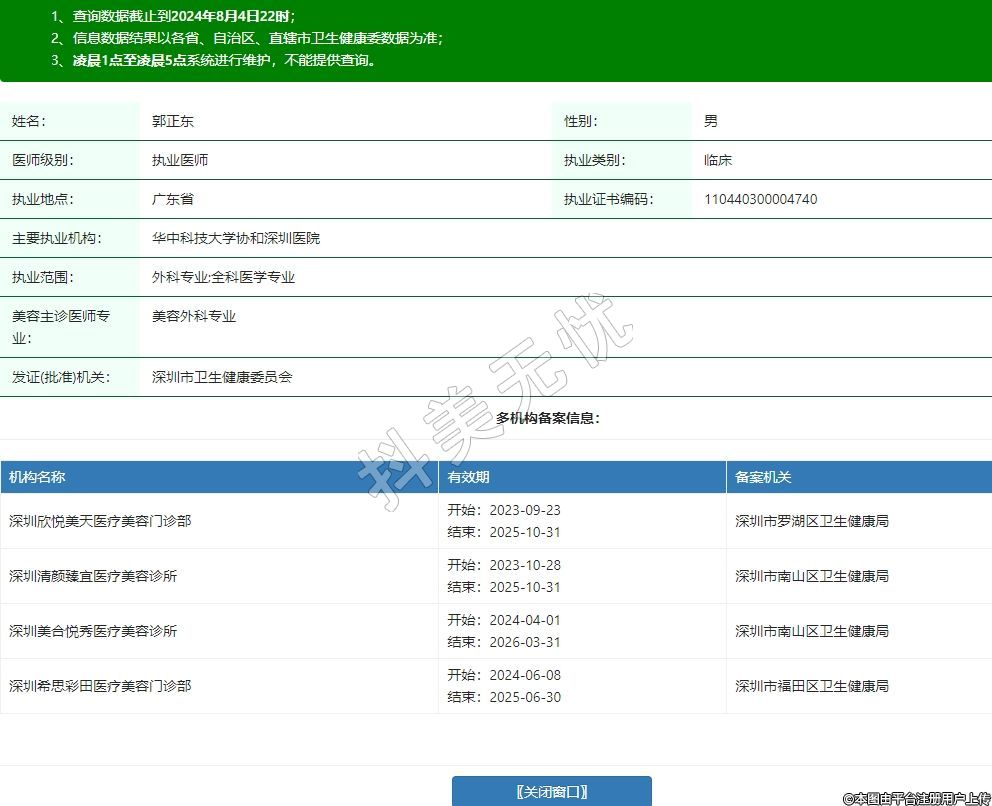This screenshot has height=806, width=992.
Task: Click the practice location 广东省
Action: [x=173, y=199]
